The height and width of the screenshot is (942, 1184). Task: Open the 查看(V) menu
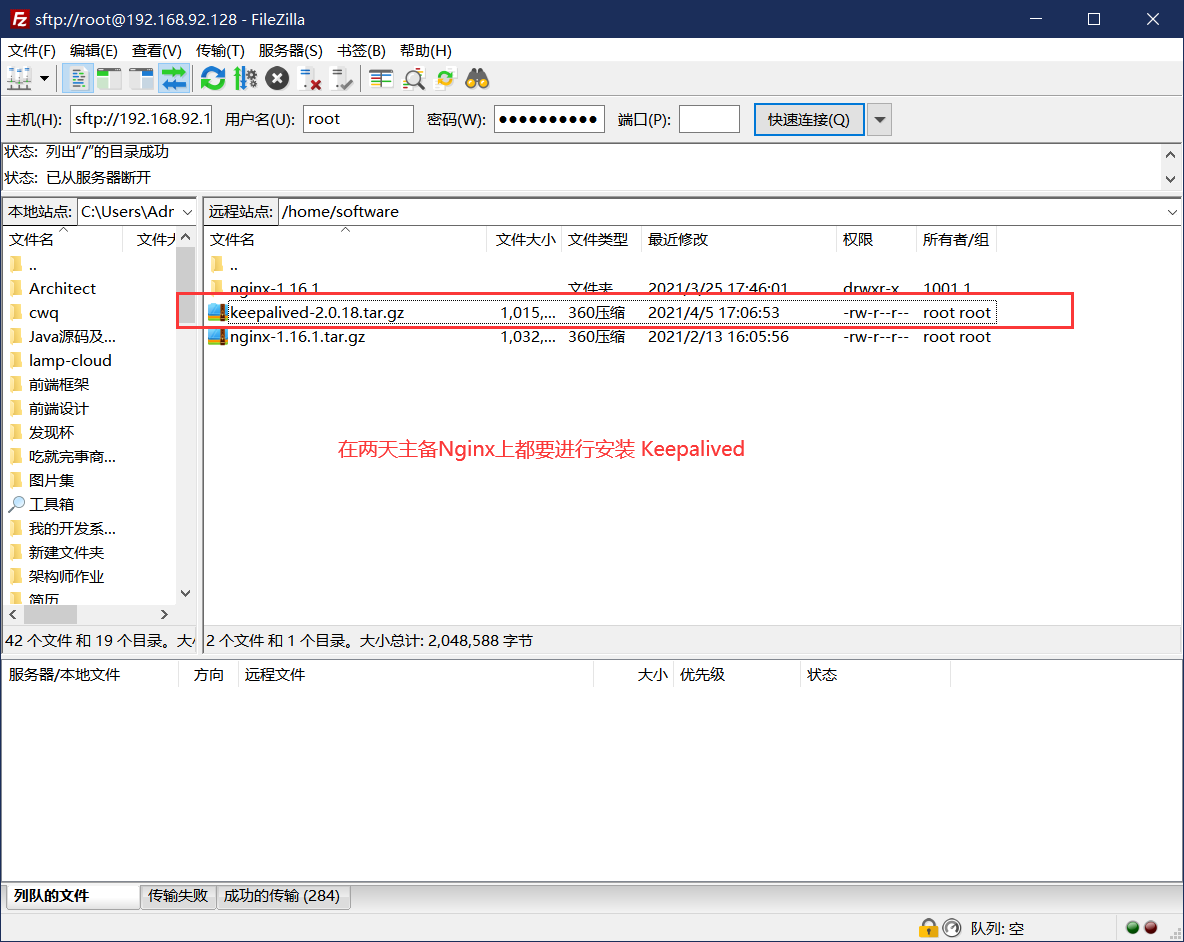156,51
